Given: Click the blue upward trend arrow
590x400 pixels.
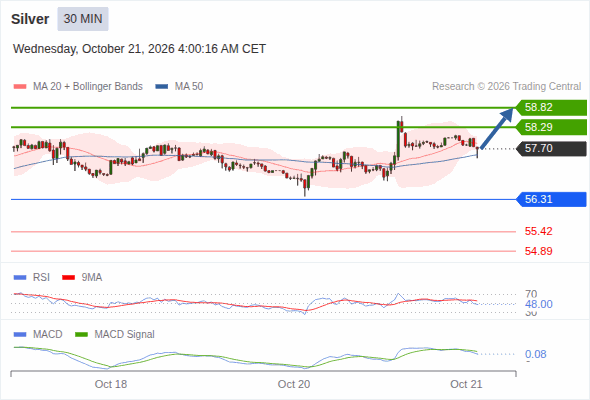Looking at the screenshot, I should 497,129.
